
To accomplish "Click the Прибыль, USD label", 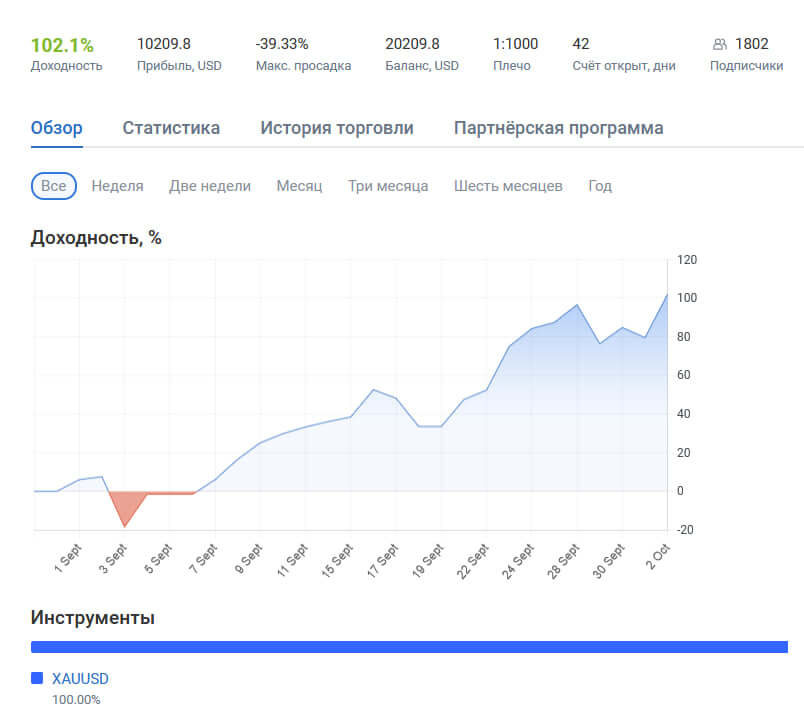I will (179, 66).
